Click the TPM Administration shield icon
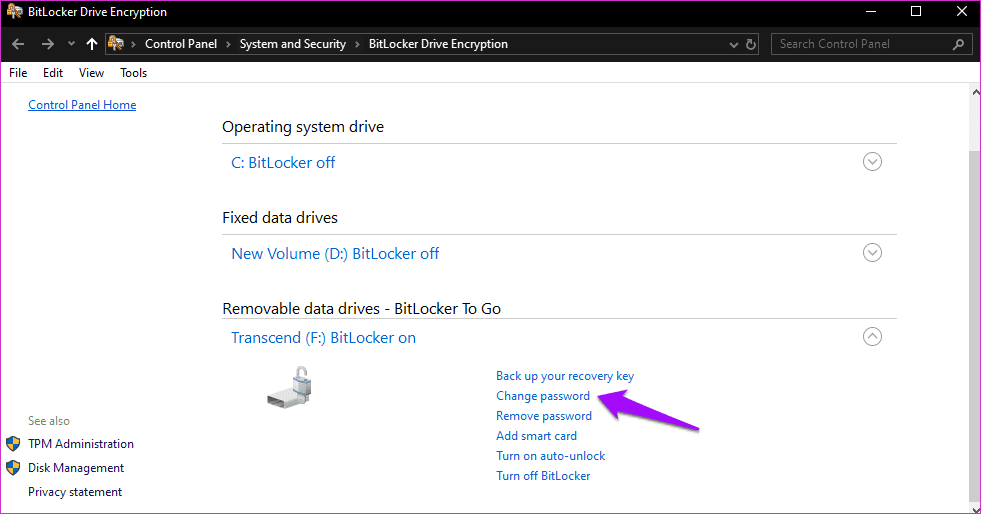Image resolution: width=981 pixels, height=514 pixels. tap(13, 444)
